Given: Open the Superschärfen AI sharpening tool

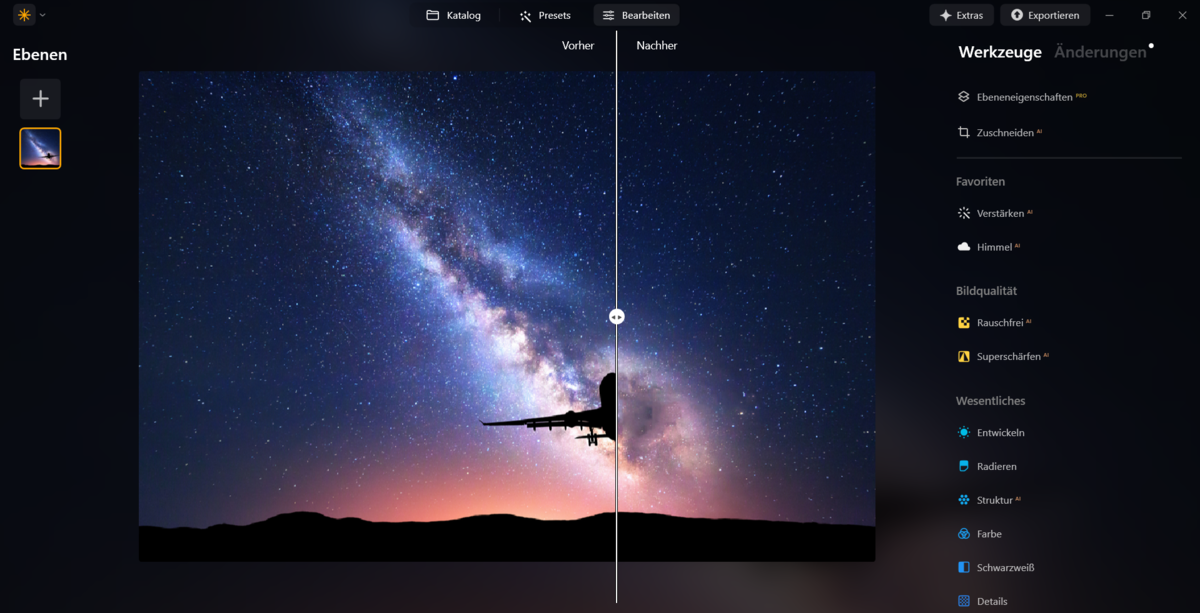Looking at the screenshot, I should click(x=1010, y=355).
